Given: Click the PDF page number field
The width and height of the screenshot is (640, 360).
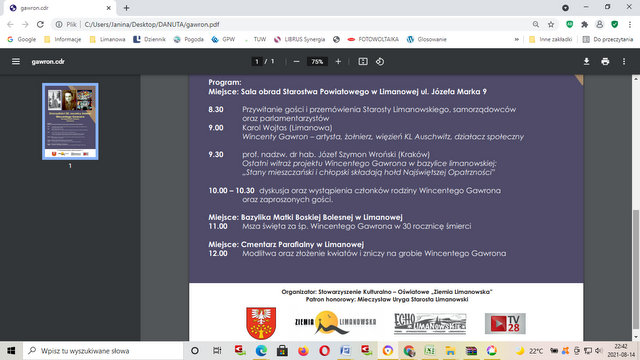Looking at the screenshot, I should pyautogui.click(x=257, y=62).
